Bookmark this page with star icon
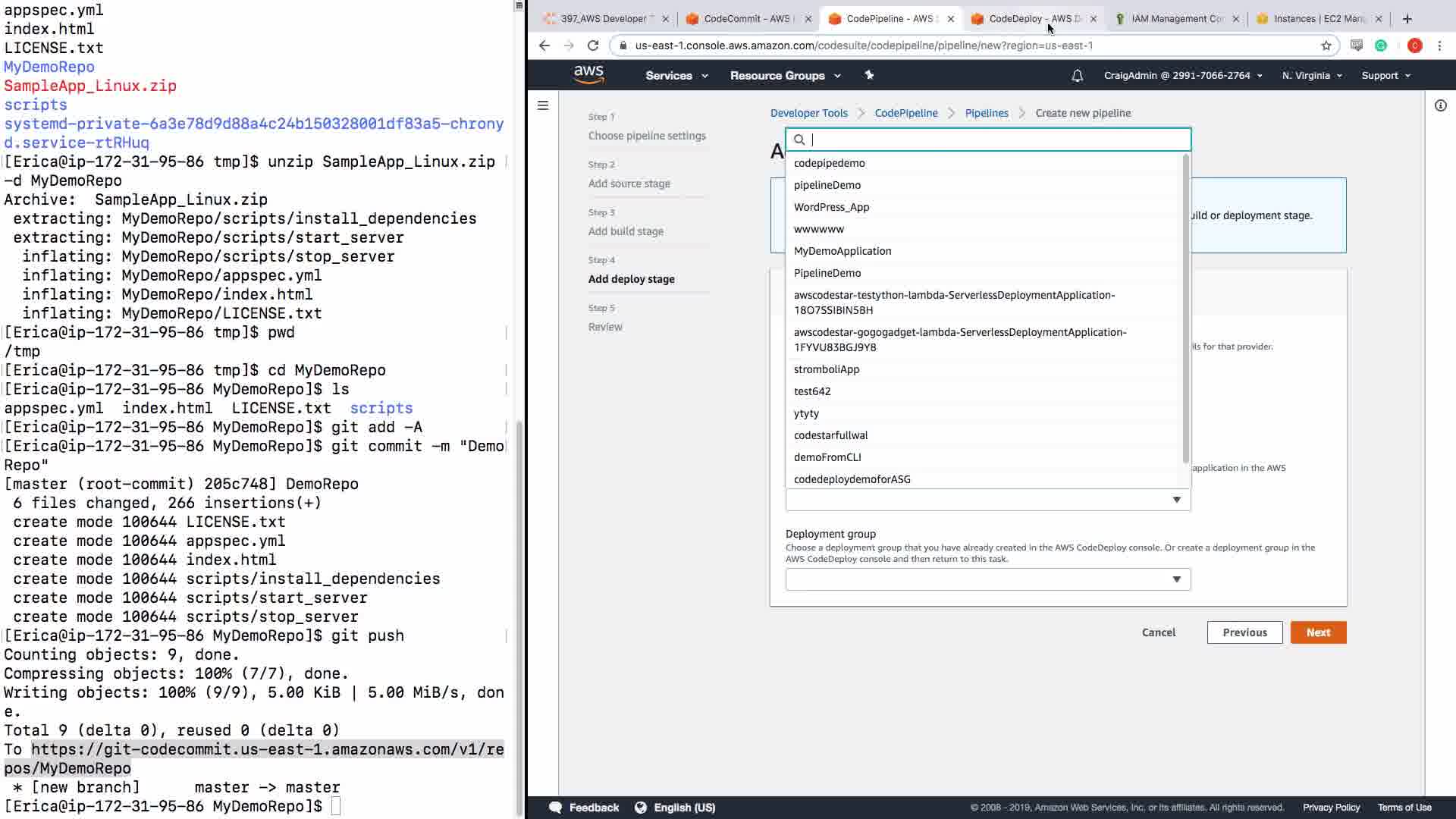This screenshot has width=1456, height=819. click(1326, 45)
